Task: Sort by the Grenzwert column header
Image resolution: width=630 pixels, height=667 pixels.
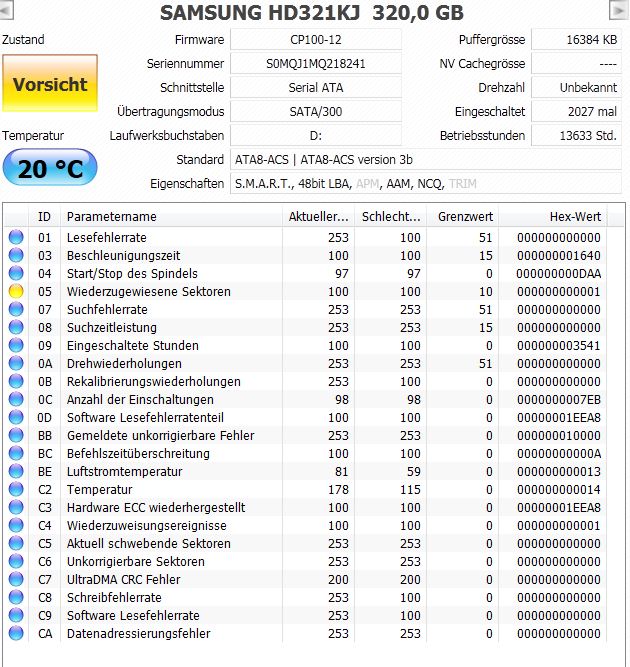Action: coord(463,217)
